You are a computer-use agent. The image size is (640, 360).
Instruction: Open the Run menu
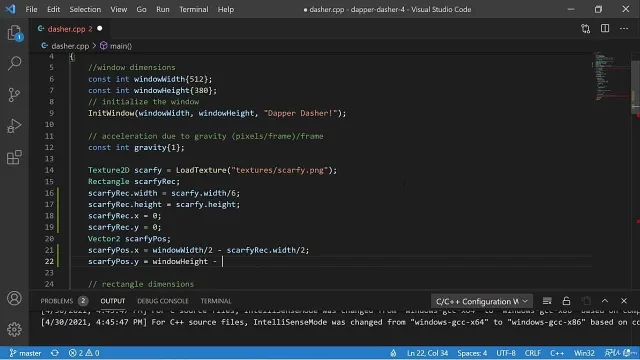pyautogui.click(x=162, y=9)
